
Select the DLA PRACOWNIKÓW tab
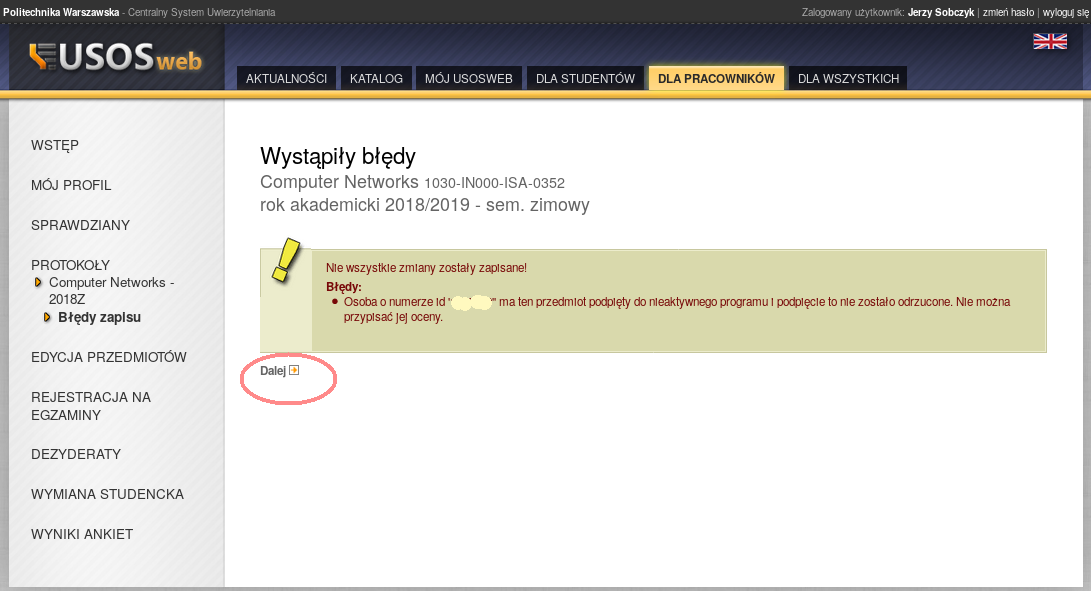coord(716,79)
